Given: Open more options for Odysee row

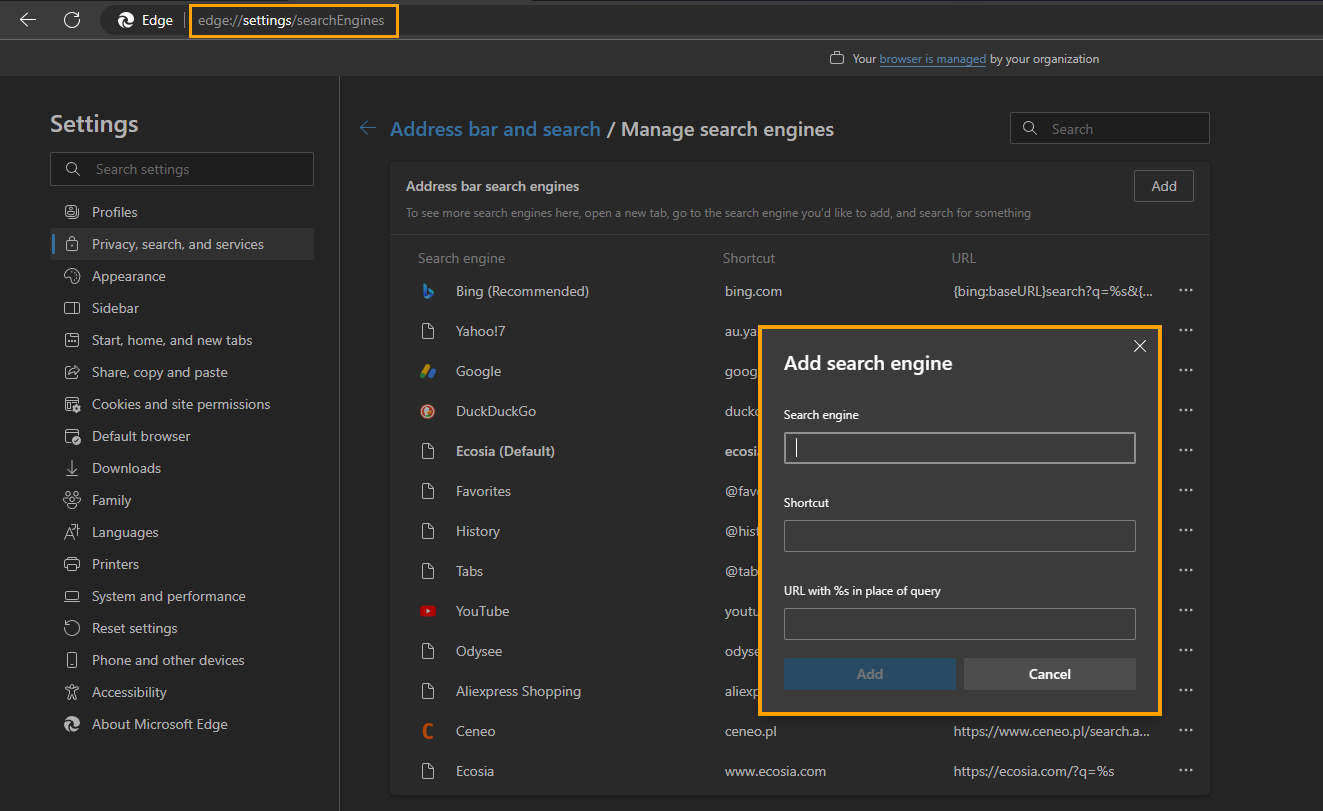Looking at the screenshot, I should [1186, 651].
